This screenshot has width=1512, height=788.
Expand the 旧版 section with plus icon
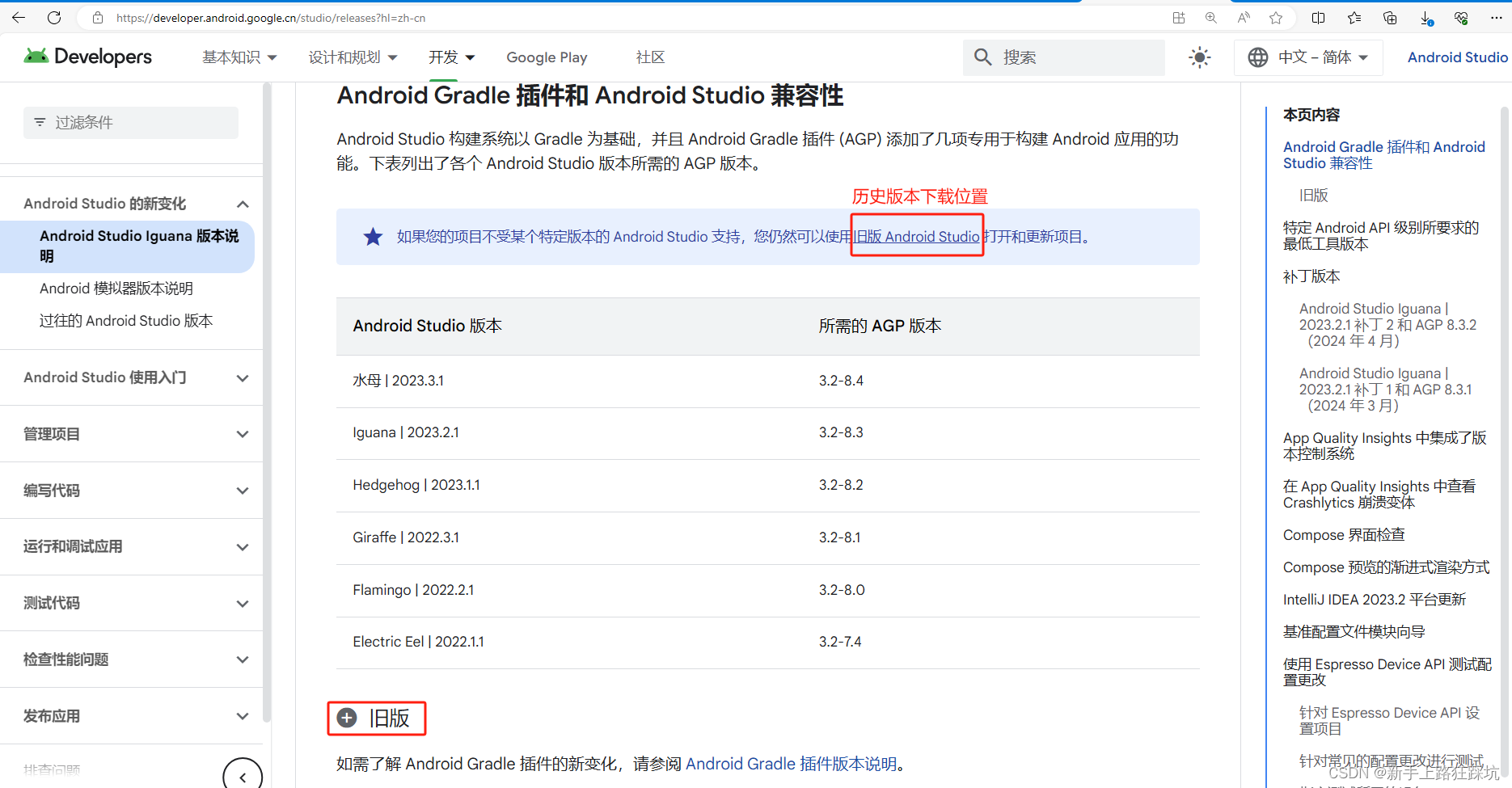click(347, 718)
